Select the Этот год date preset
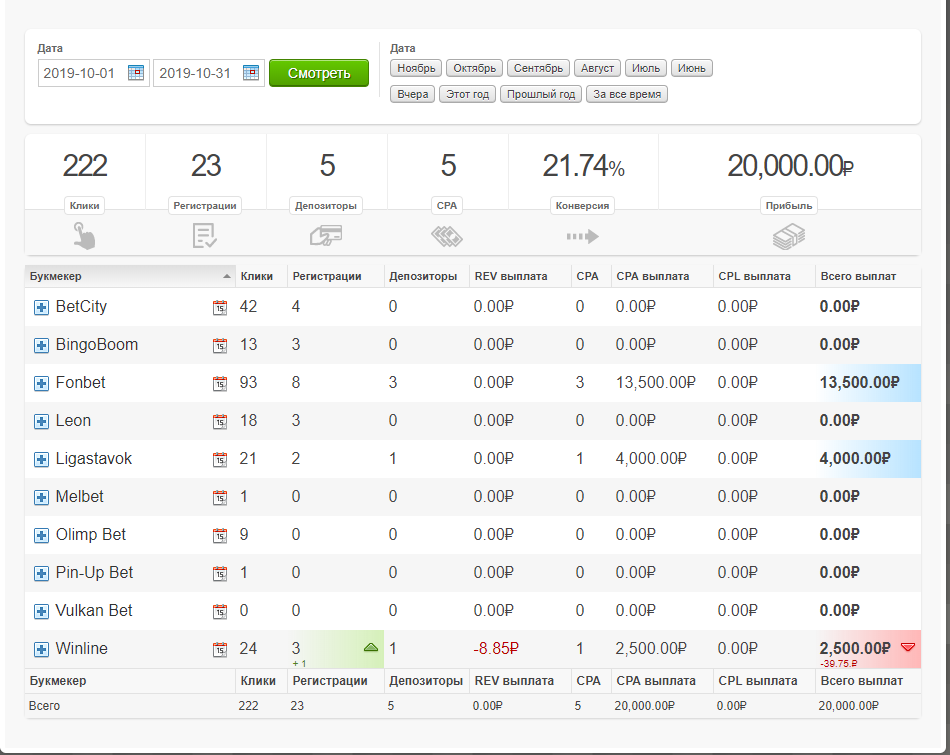The image size is (950, 755). pyautogui.click(x=468, y=94)
